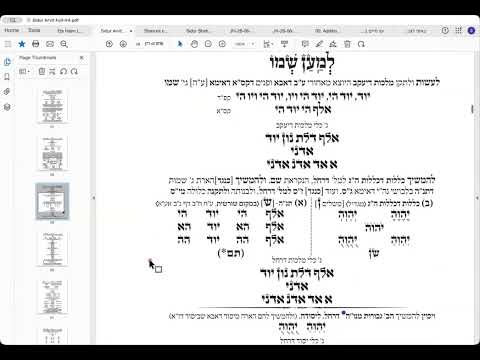Viewport: 480px width, 360px height.
Task: Collapse the left navigation pane handle
Action: [x=94, y=198]
